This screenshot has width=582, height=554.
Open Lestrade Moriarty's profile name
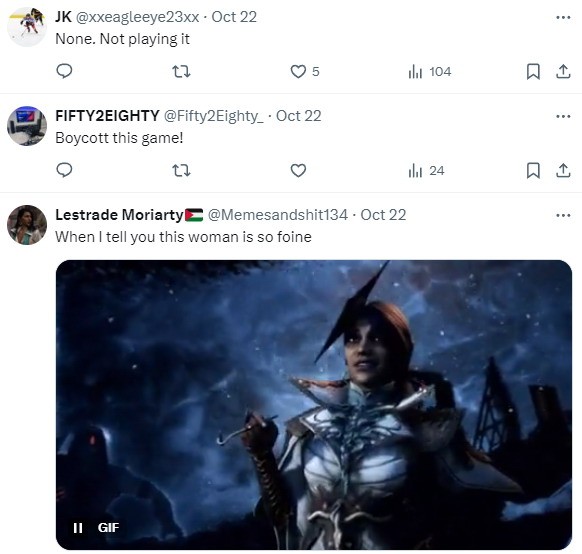(119, 215)
